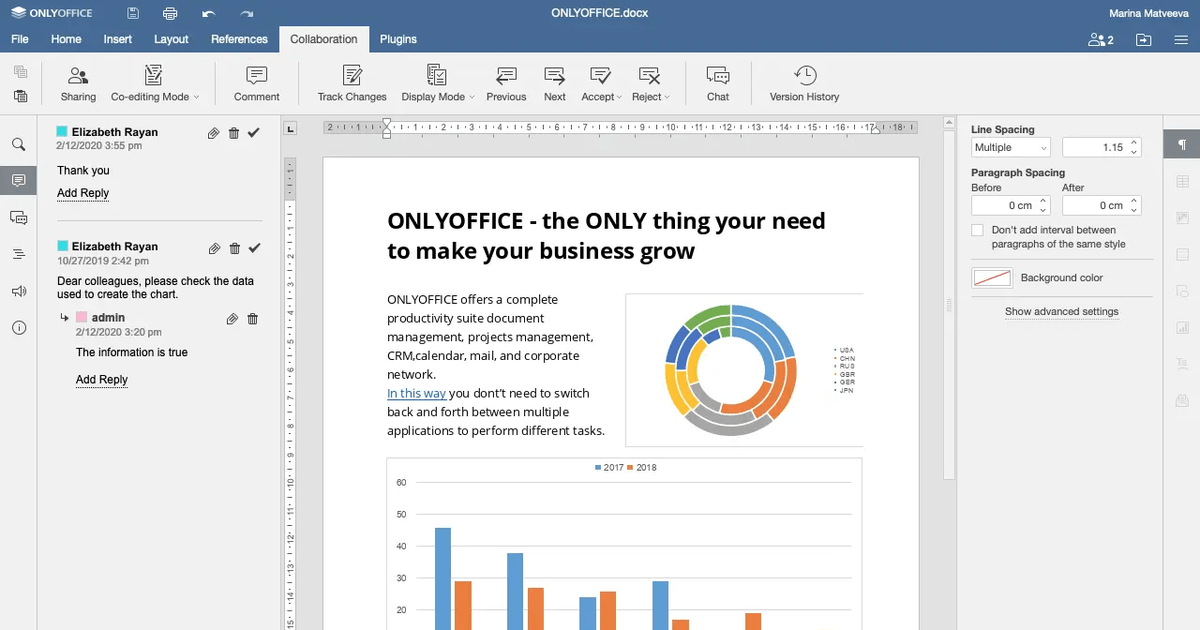
Task: Resolve the 'Thank you' comment
Action: (x=254, y=133)
